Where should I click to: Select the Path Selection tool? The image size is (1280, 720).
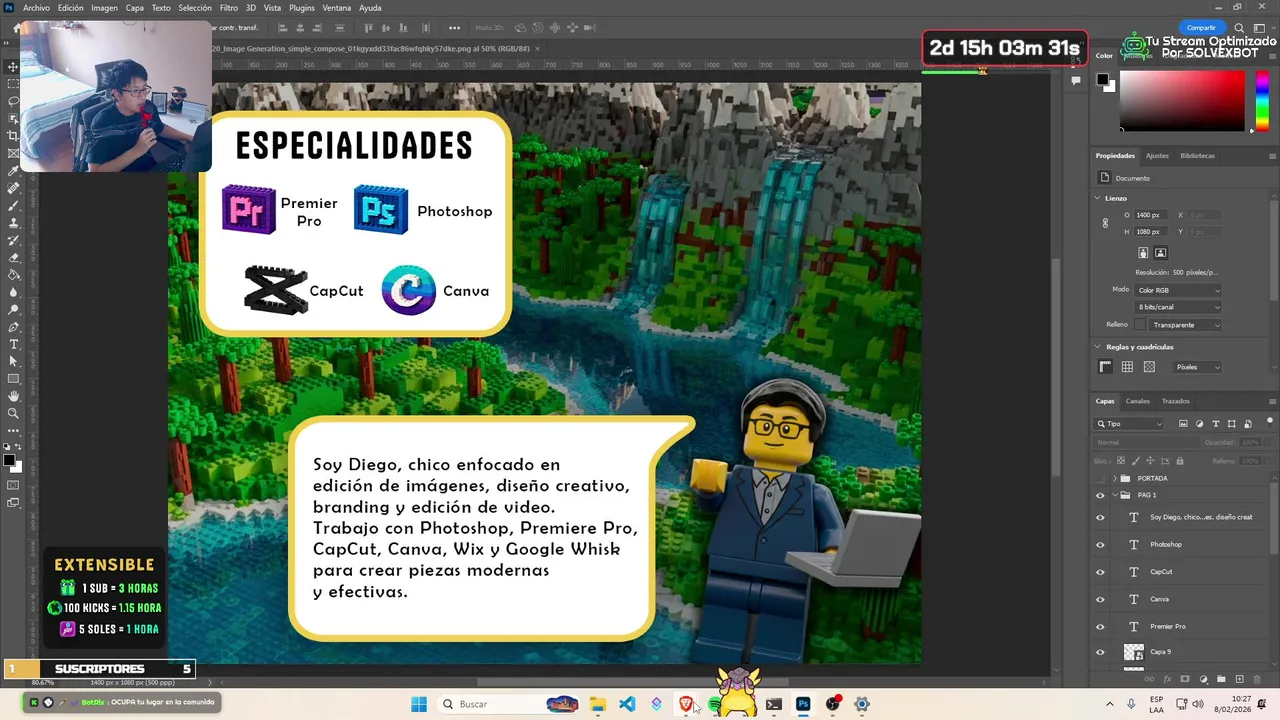(x=13, y=361)
